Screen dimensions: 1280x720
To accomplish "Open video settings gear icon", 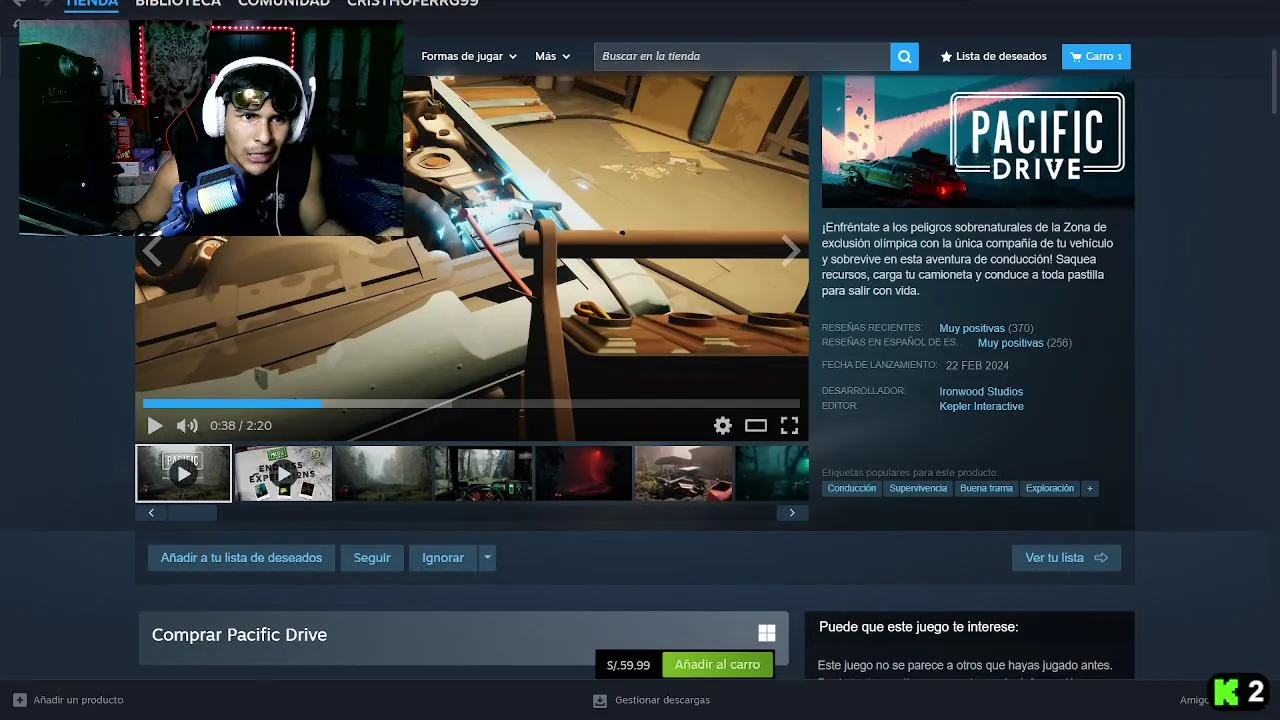I will point(723,426).
